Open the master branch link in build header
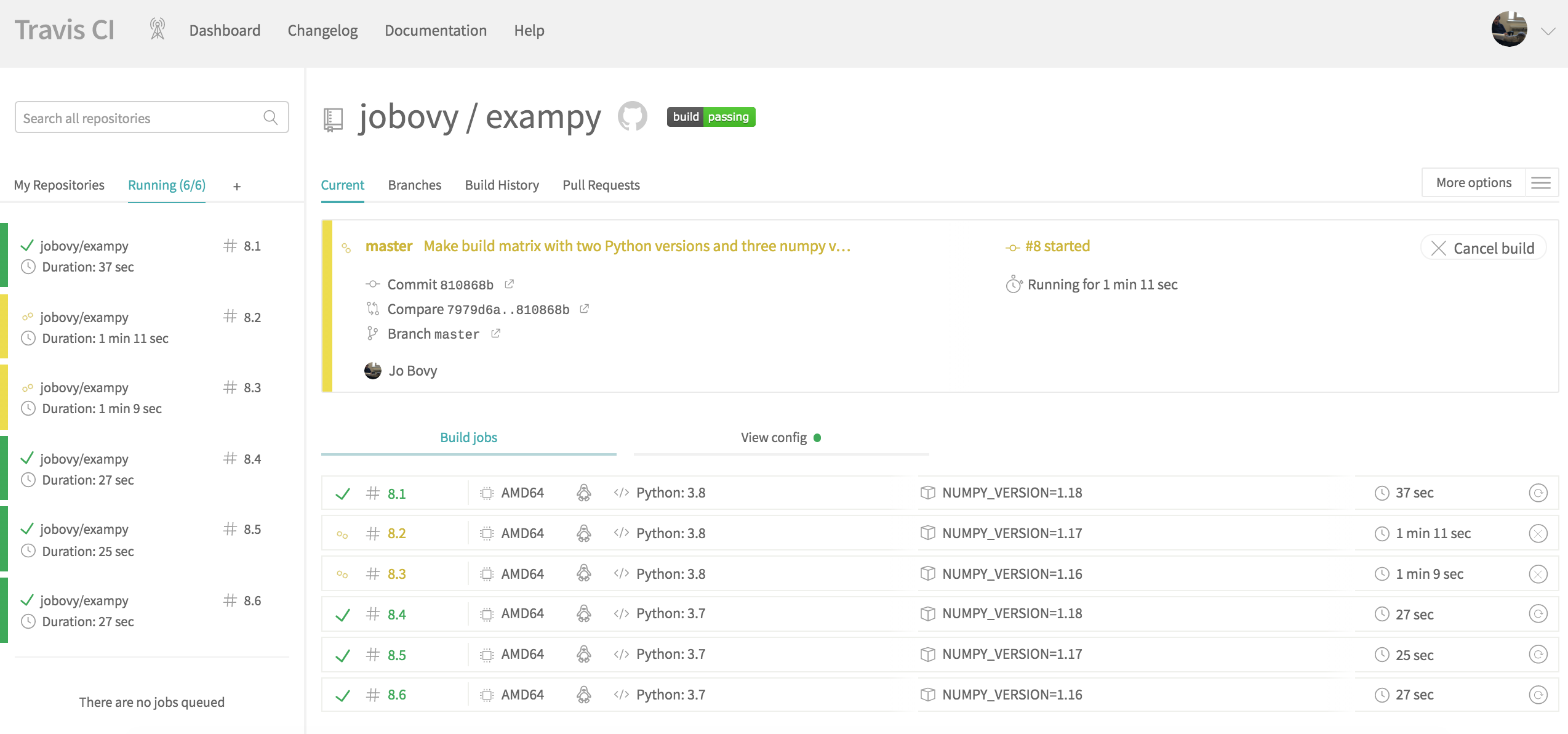The height and width of the screenshot is (734, 1568). click(388, 246)
